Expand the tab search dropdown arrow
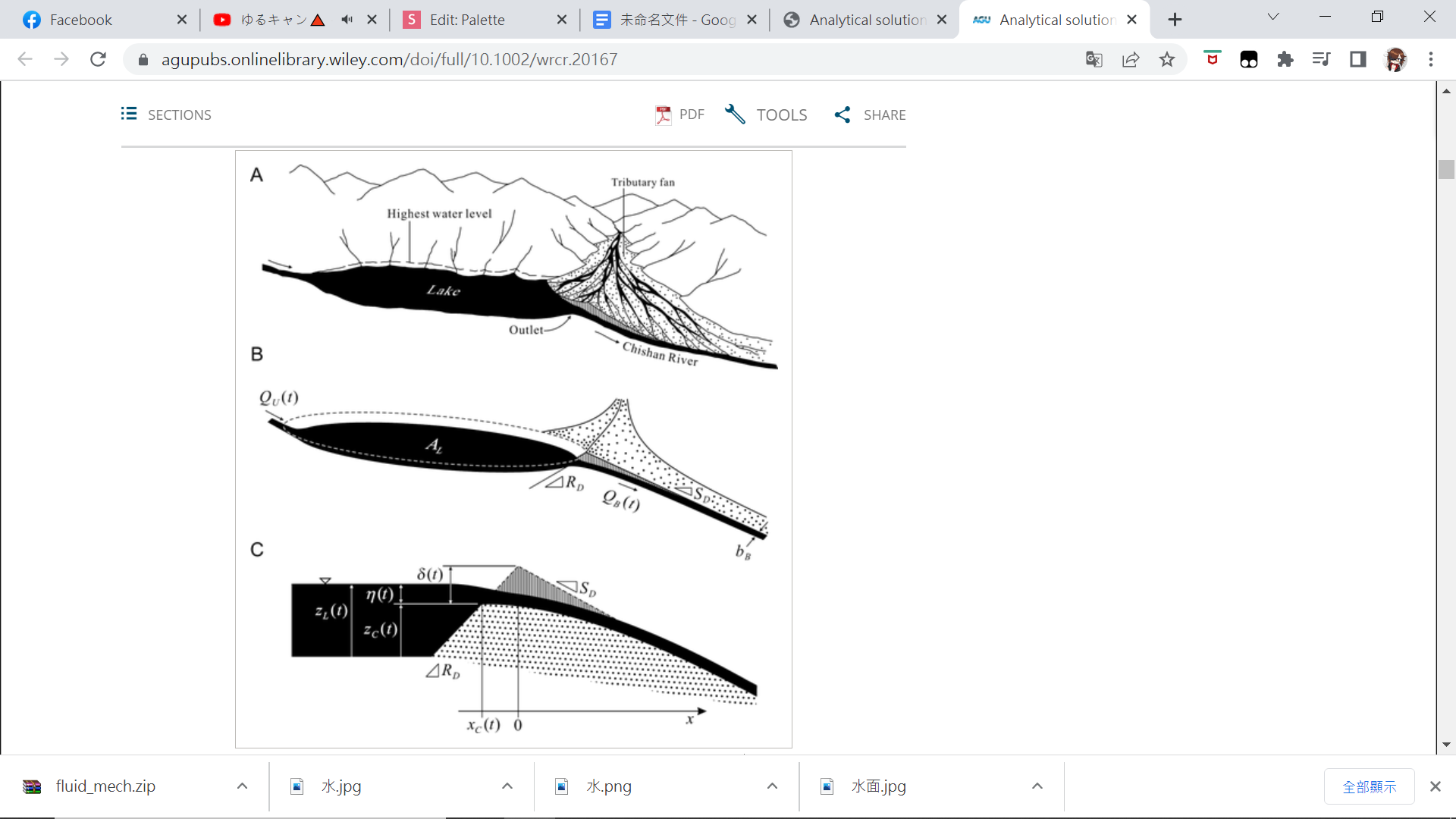 (x=1273, y=17)
